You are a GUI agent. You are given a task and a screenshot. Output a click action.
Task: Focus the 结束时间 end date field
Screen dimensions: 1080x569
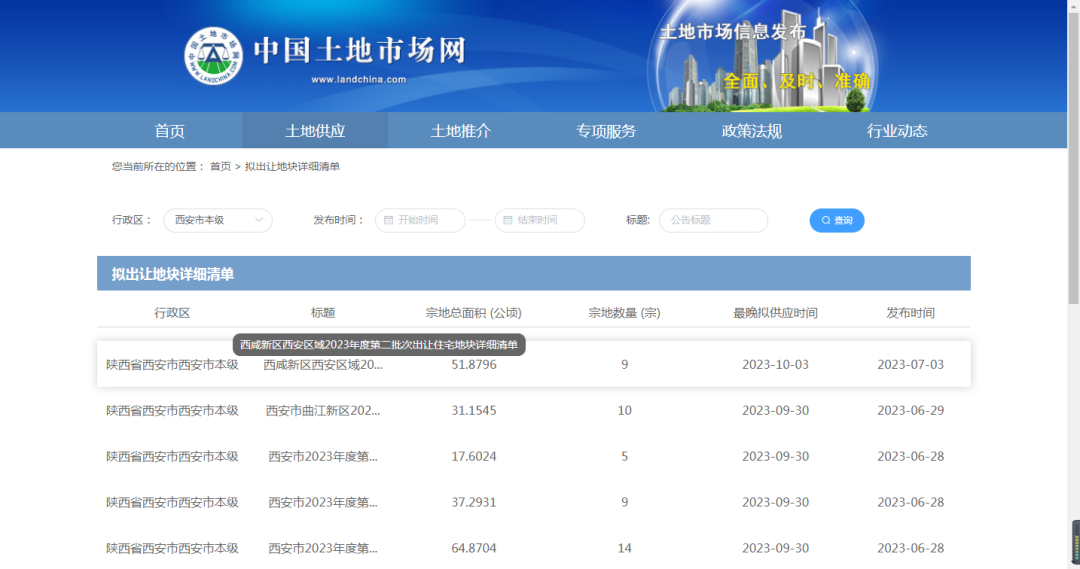click(x=540, y=220)
